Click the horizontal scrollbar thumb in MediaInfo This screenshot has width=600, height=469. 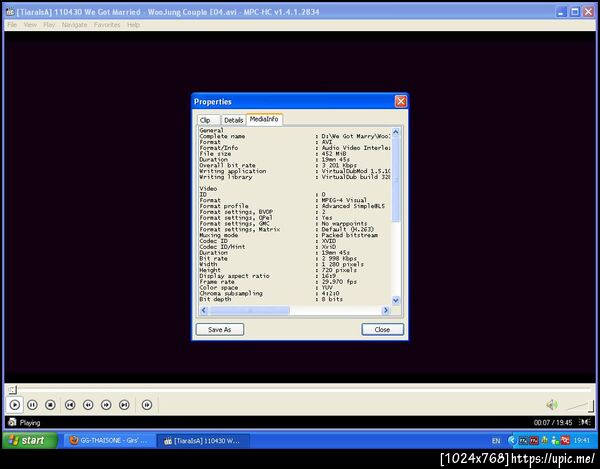pyautogui.click(x=249, y=310)
